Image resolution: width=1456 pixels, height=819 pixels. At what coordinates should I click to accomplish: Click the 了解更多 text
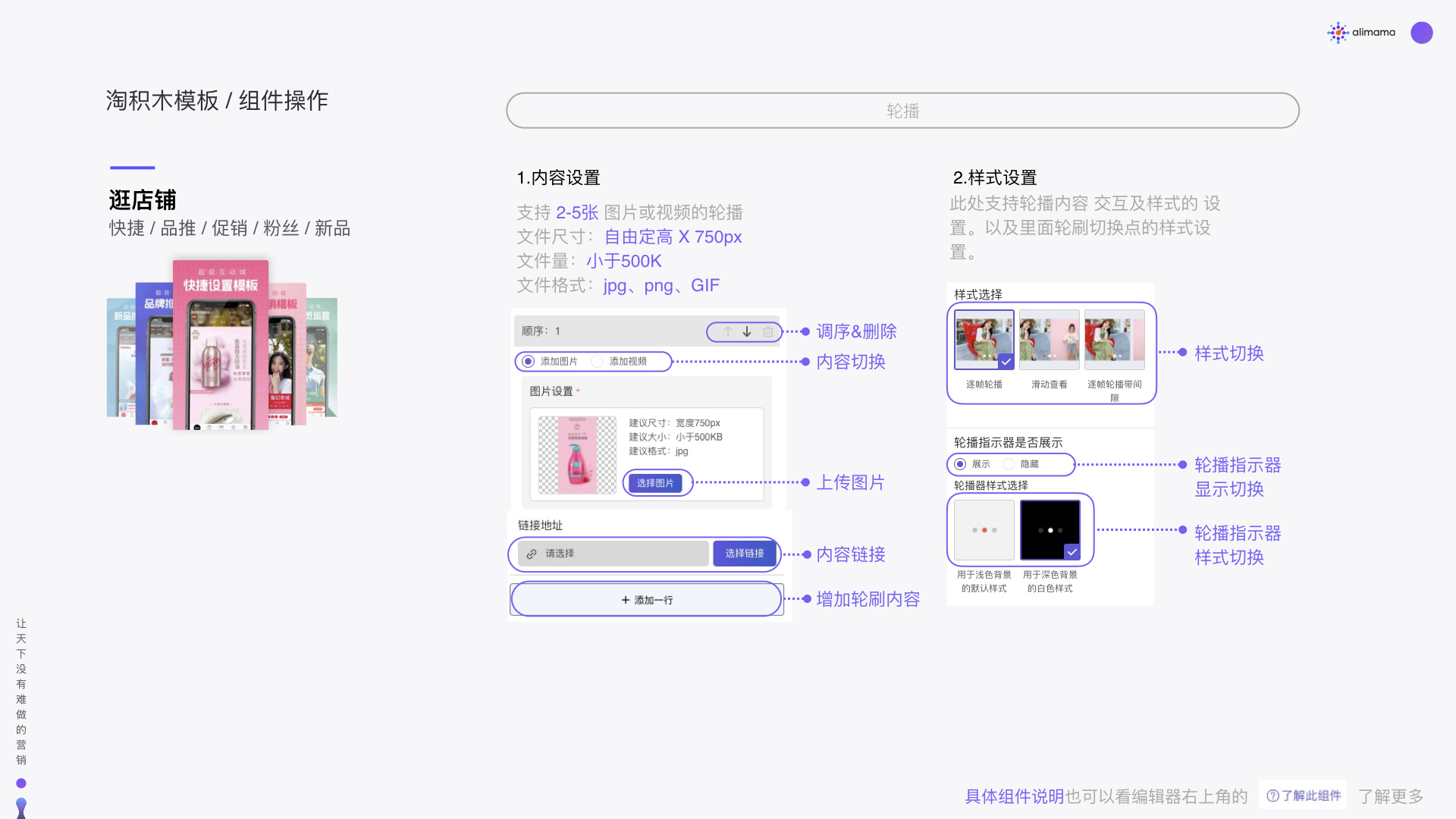click(1391, 796)
